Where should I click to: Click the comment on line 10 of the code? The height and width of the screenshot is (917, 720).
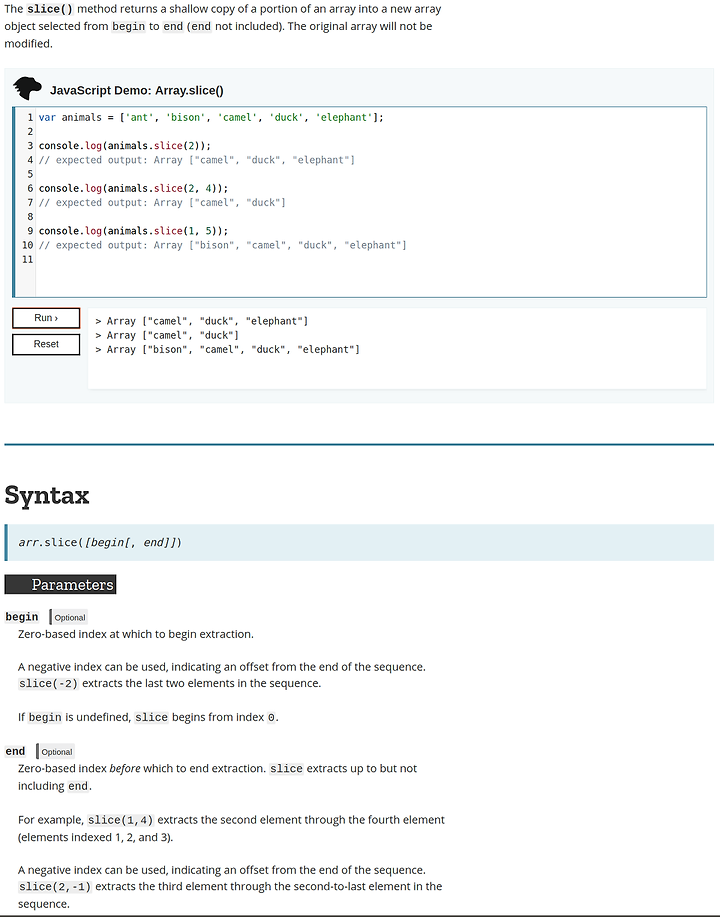pyautogui.click(x=222, y=246)
